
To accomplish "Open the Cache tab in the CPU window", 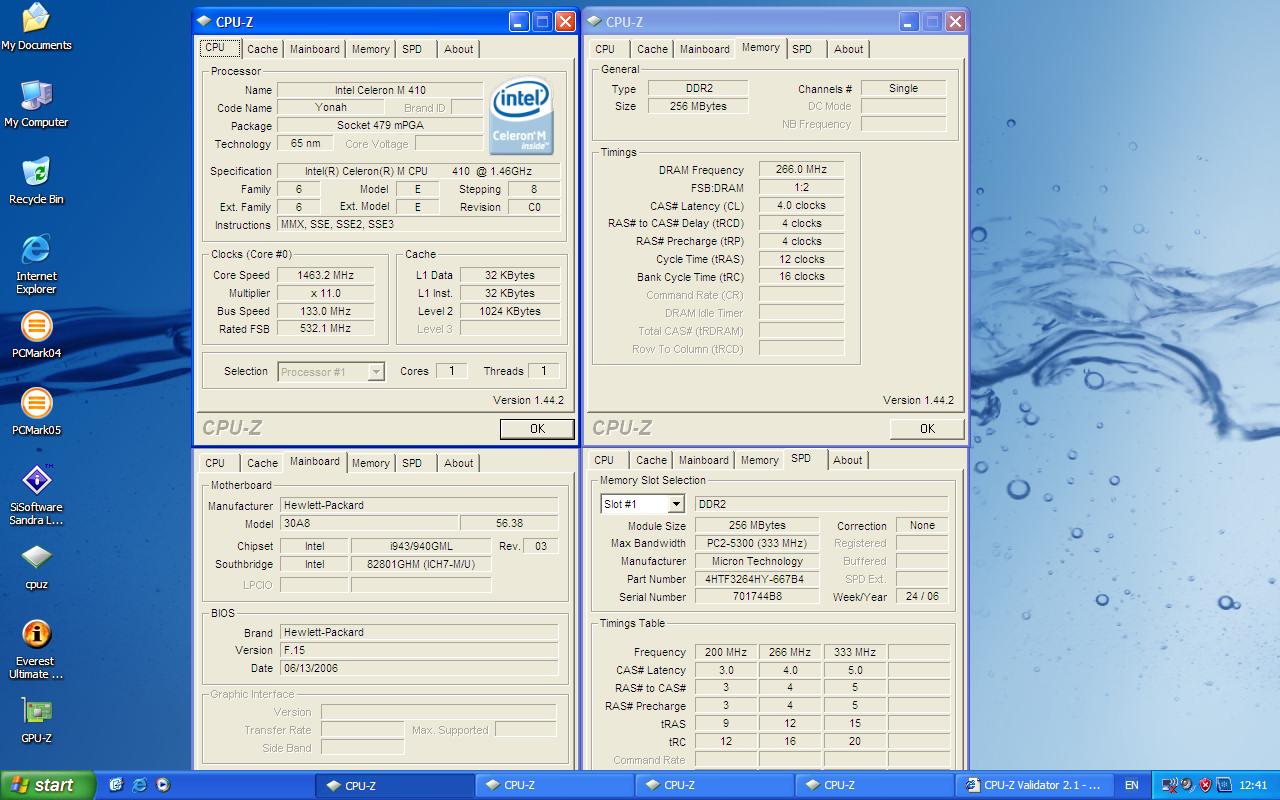I will click(262, 49).
